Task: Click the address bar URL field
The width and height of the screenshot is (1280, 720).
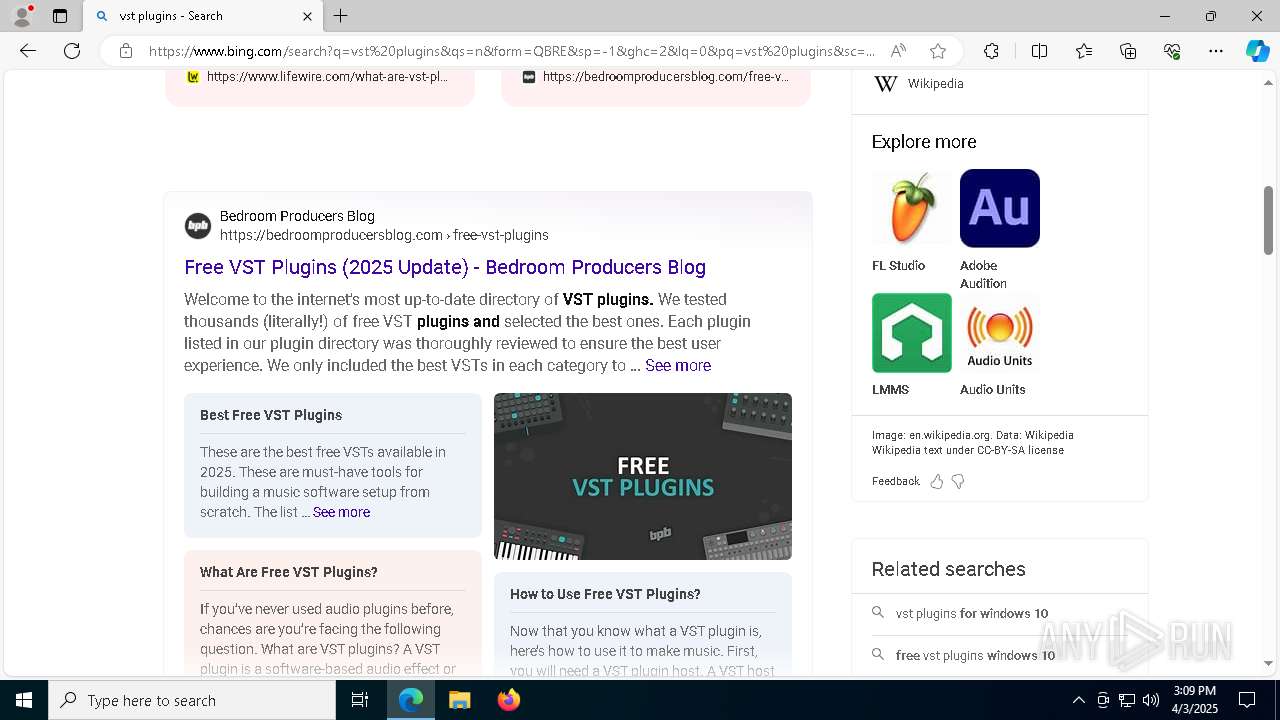Action: [511, 51]
